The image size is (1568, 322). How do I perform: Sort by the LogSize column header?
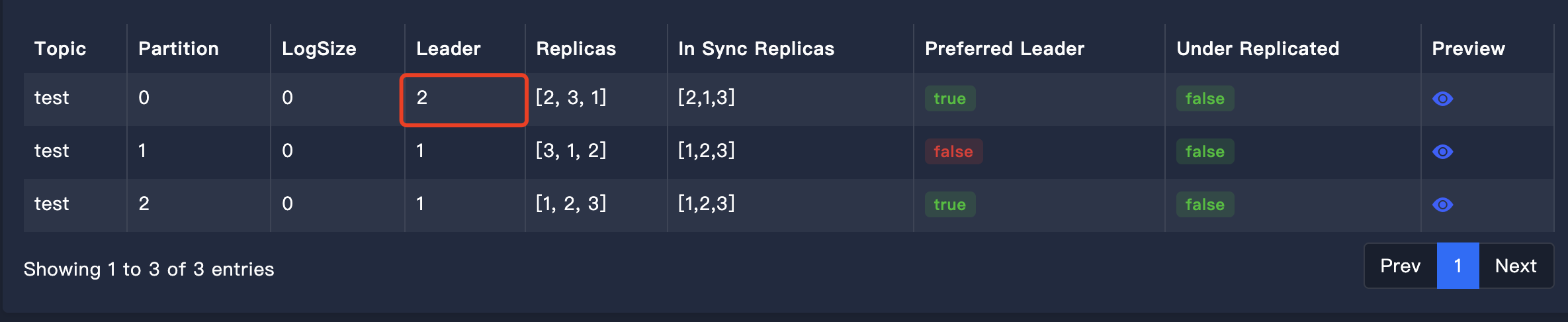[x=319, y=48]
